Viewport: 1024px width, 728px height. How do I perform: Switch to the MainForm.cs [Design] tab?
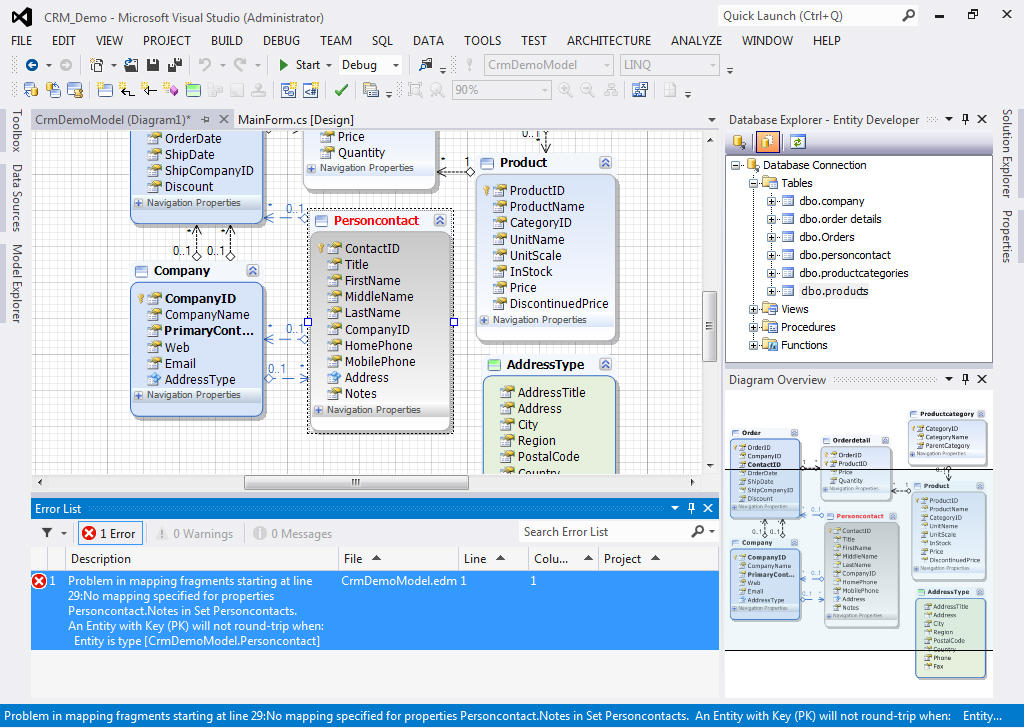click(296, 119)
